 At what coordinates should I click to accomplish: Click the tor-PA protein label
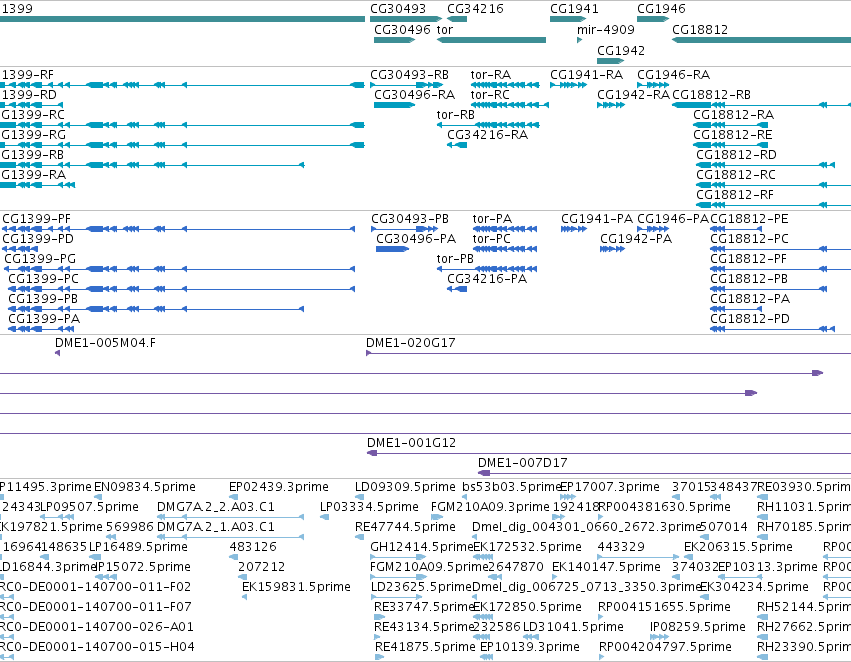coord(492,219)
